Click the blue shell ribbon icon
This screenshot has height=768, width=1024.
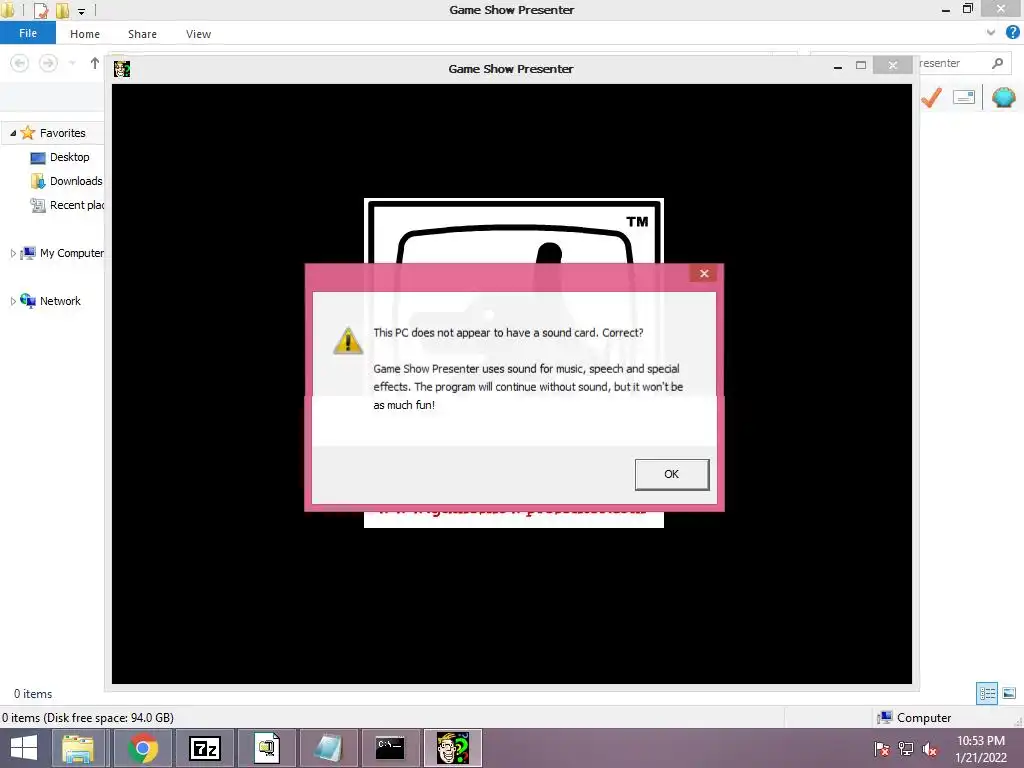1004,98
